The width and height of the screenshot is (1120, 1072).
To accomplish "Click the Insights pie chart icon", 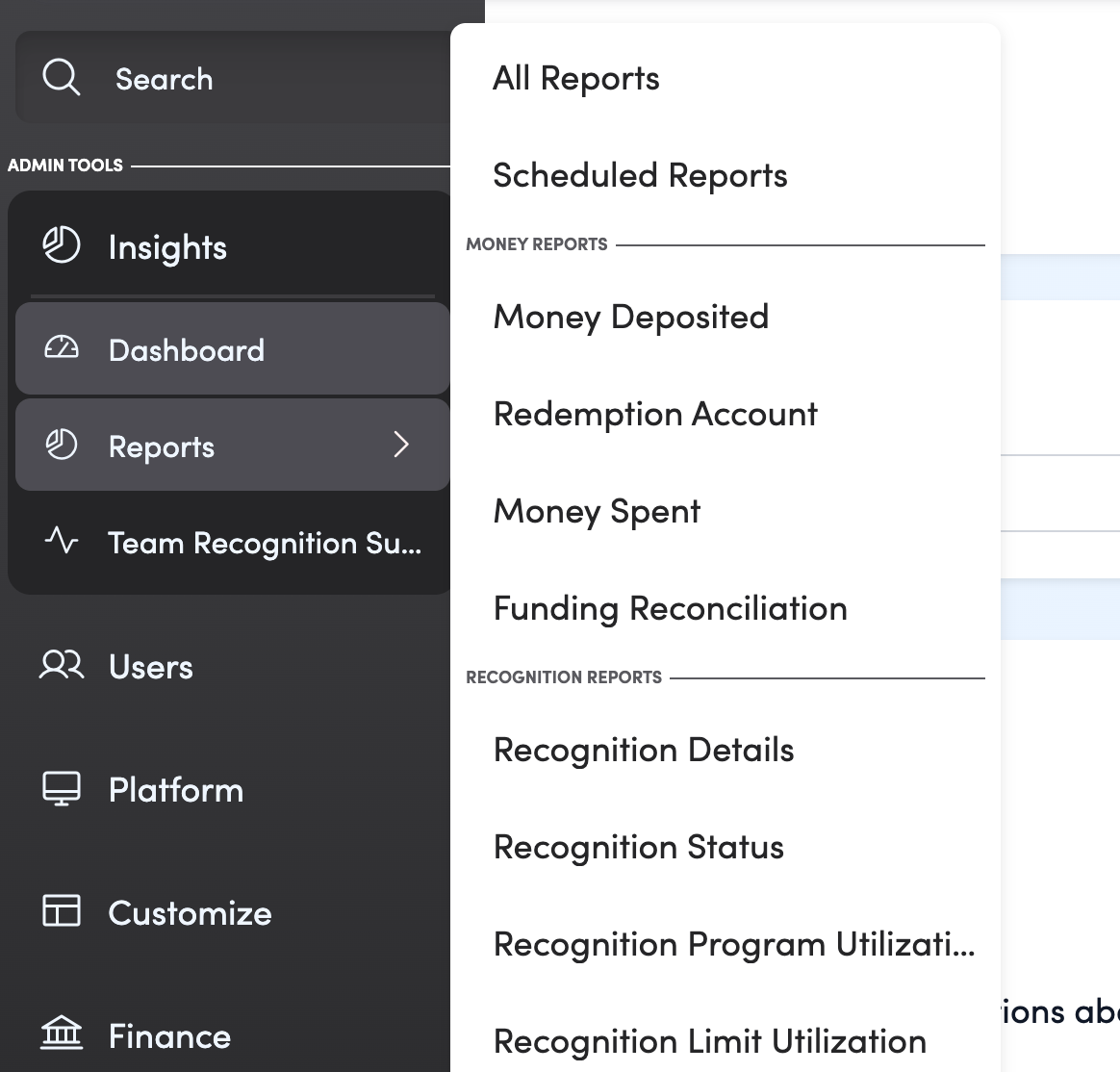I will [62, 245].
